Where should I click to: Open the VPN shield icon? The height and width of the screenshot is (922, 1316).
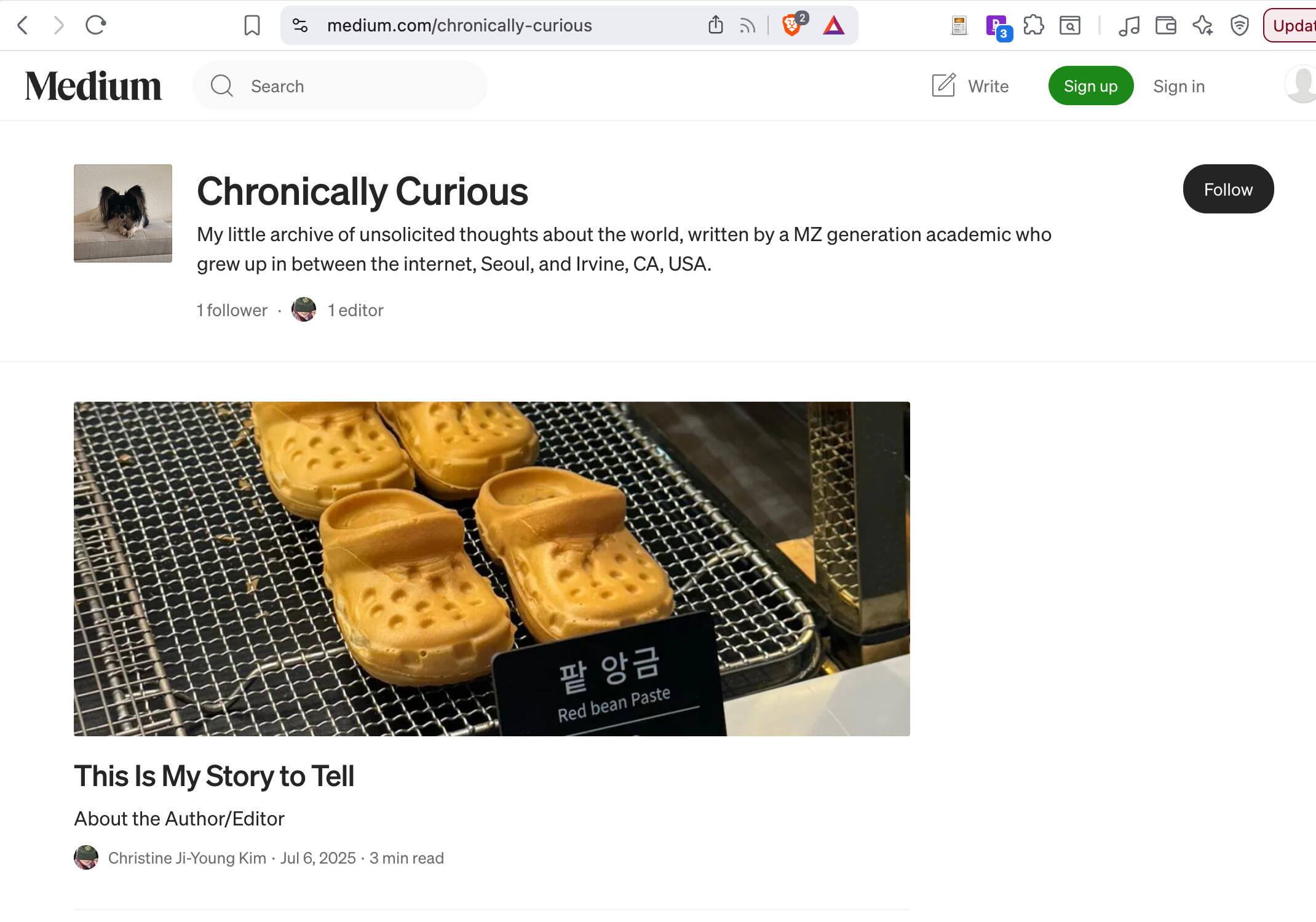point(1239,25)
